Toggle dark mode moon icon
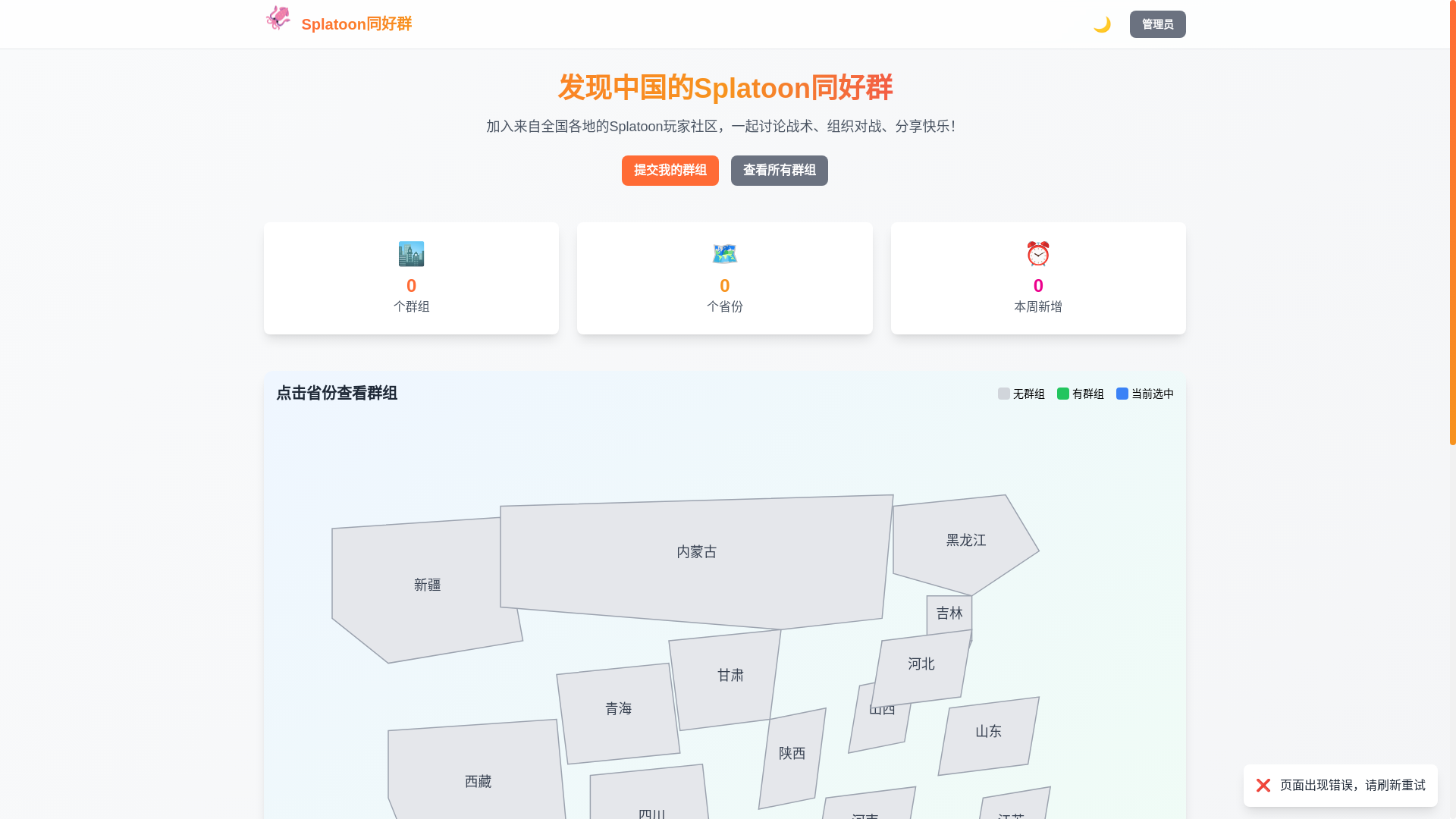The width and height of the screenshot is (1456, 819). click(x=1102, y=24)
